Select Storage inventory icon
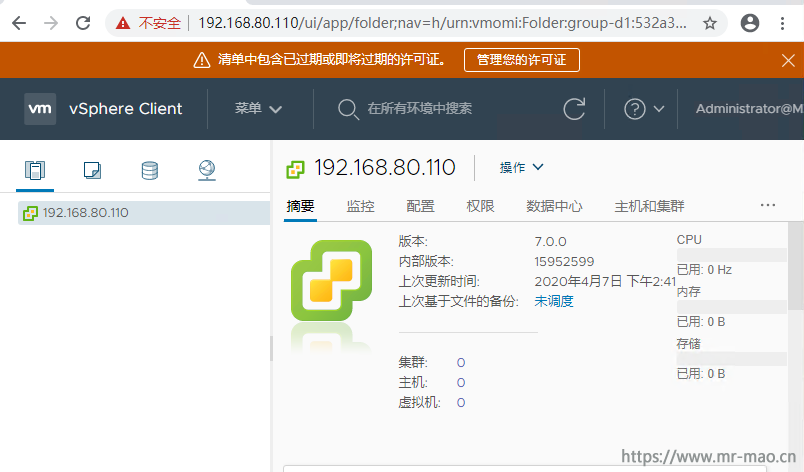Image resolution: width=804 pixels, height=472 pixels. (150, 170)
